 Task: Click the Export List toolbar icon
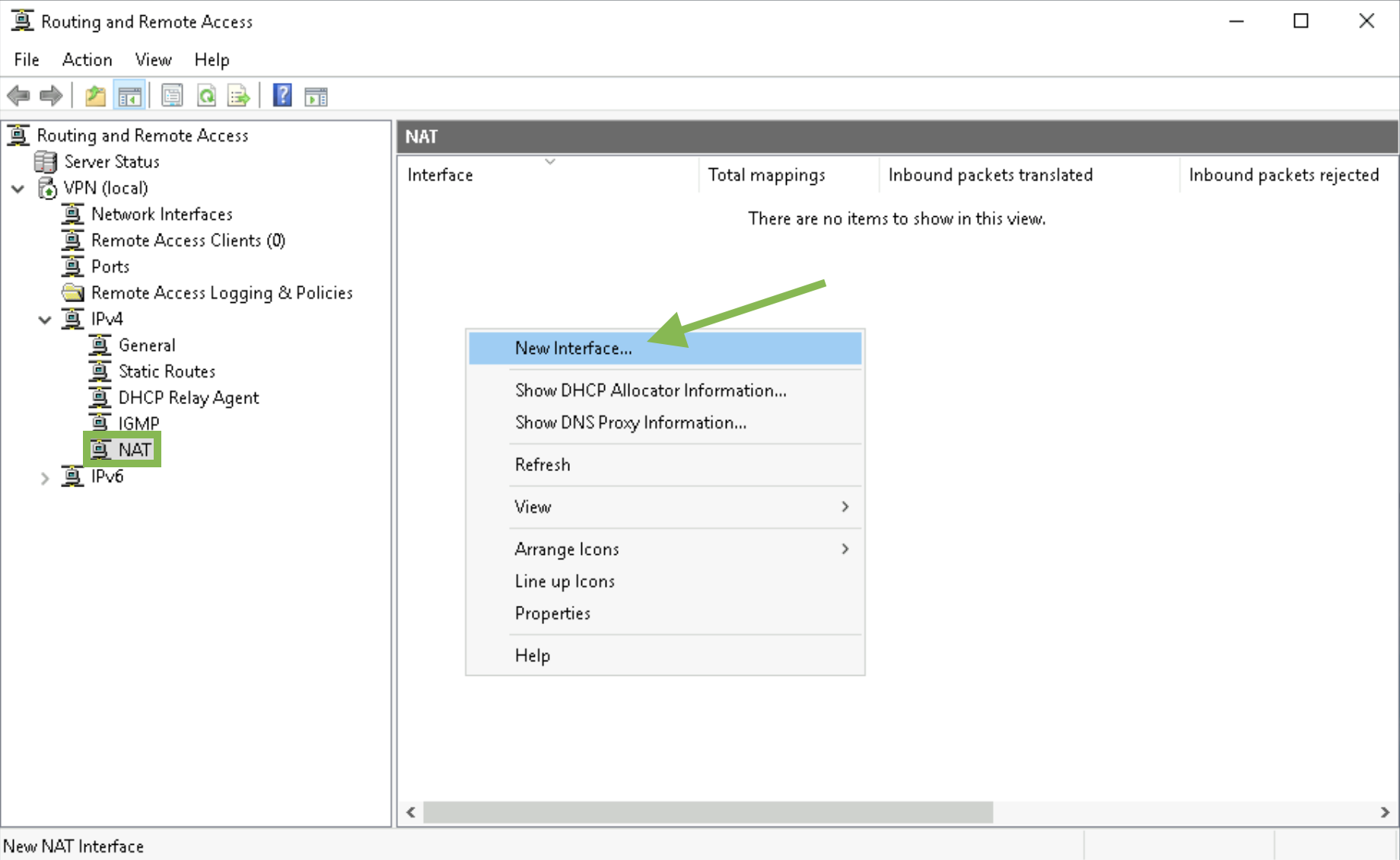coord(239,96)
